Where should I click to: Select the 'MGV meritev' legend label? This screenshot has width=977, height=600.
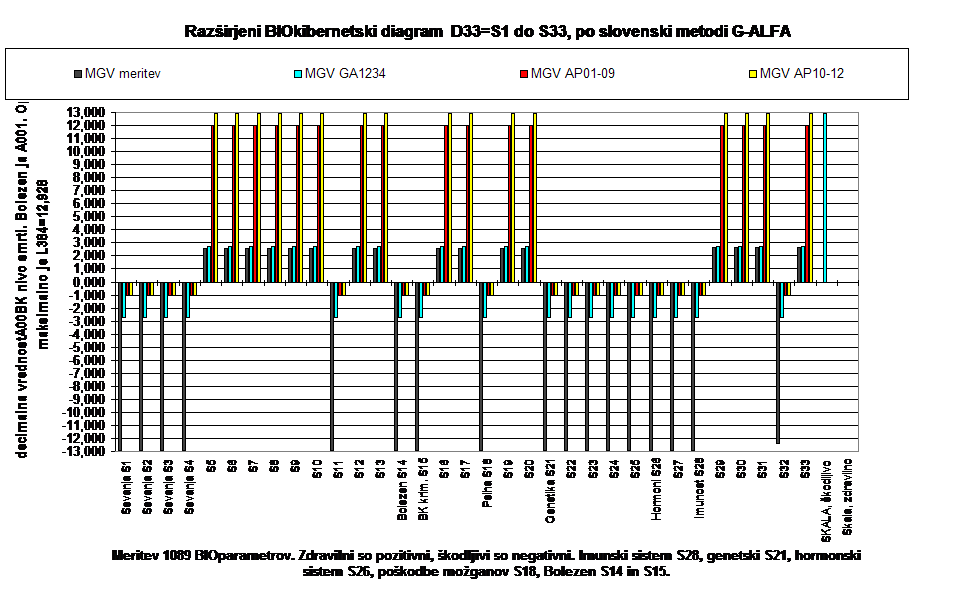123,74
